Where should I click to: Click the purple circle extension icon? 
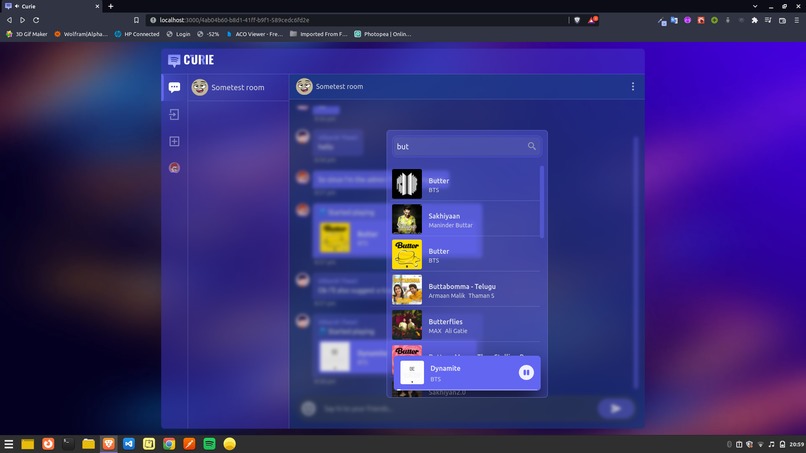(687, 20)
